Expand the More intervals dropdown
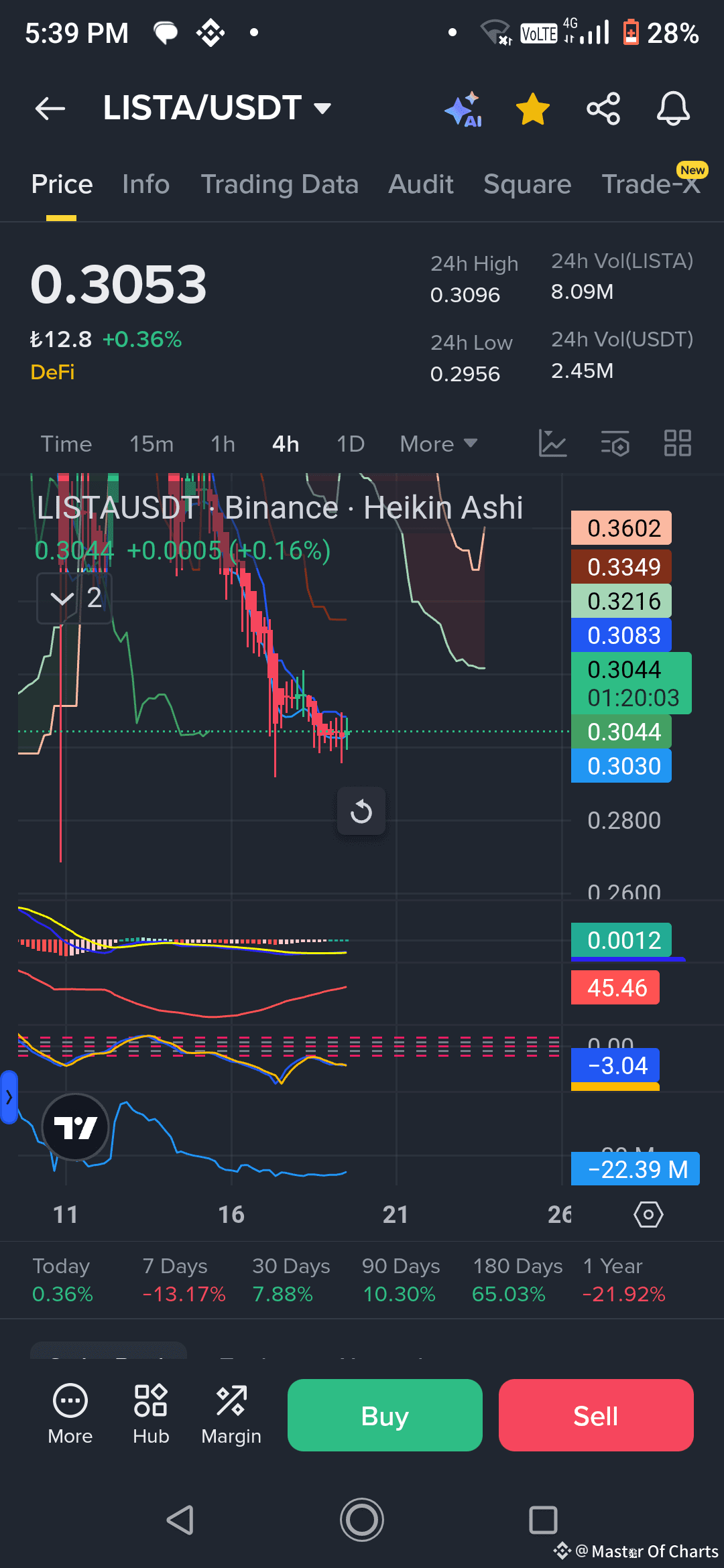The width and height of the screenshot is (724, 1568). pyautogui.click(x=438, y=444)
